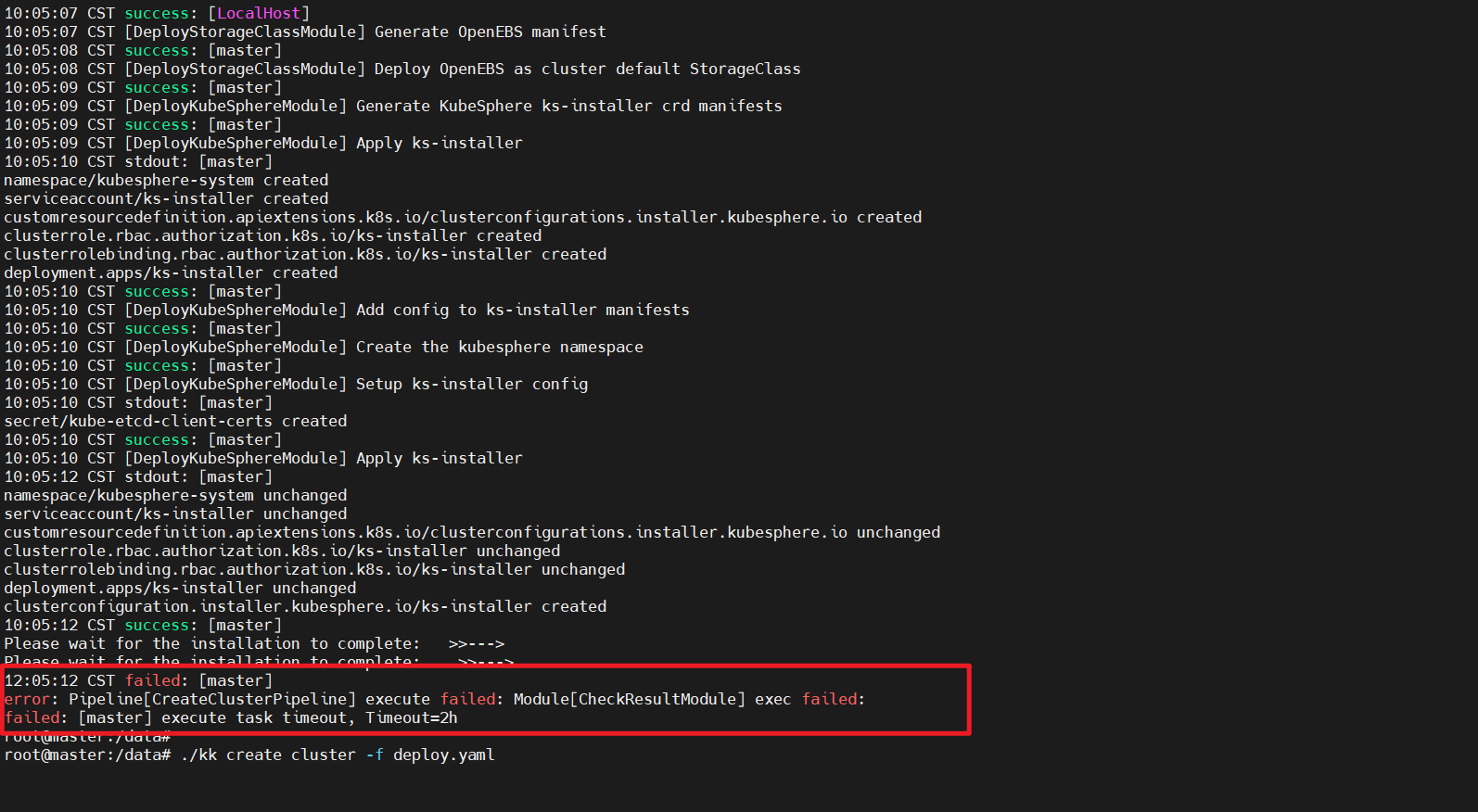1478x812 pixels.
Task: Click the red 'failed: [master]' at 12:05:12
Action: pos(198,680)
